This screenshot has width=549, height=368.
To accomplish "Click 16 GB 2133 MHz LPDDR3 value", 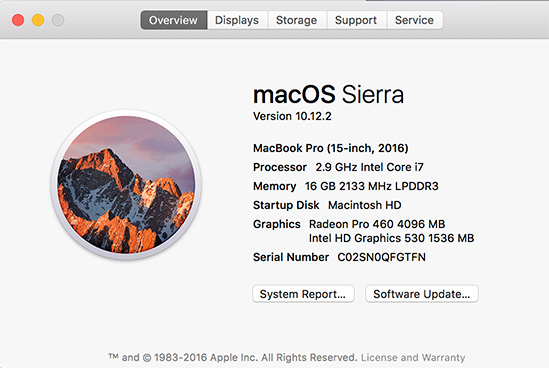I will pos(371,186).
